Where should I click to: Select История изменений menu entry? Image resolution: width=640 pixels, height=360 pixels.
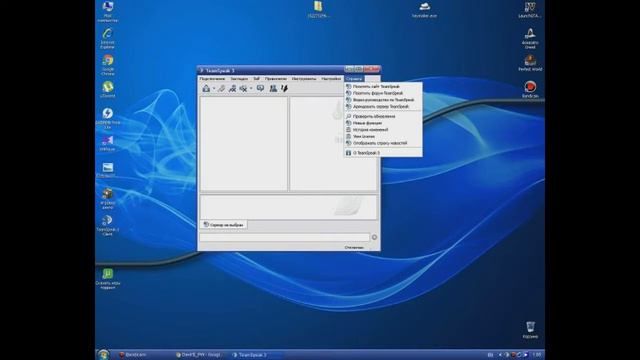click(383, 129)
